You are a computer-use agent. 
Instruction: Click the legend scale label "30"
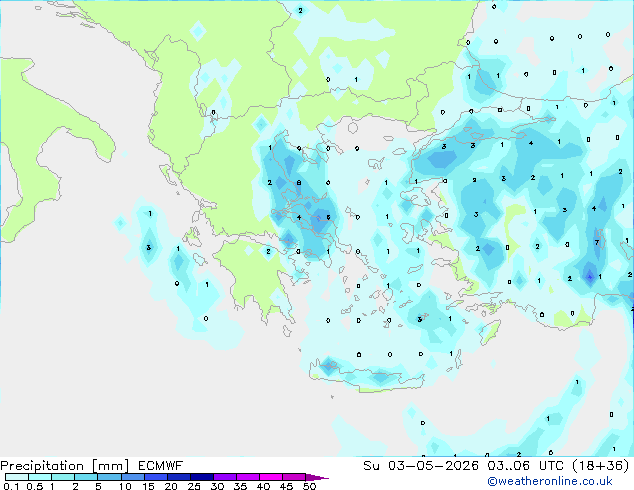(217, 486)
